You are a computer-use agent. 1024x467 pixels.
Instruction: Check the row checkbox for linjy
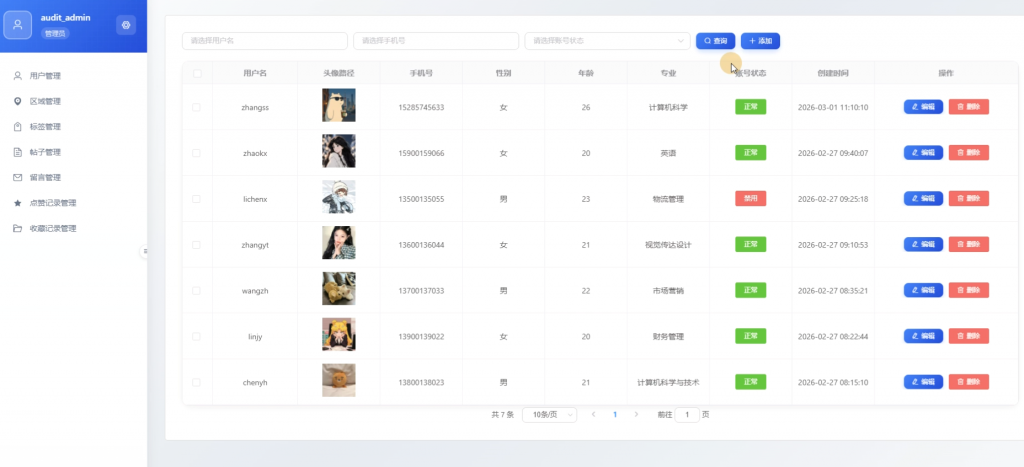click(197, 336)
